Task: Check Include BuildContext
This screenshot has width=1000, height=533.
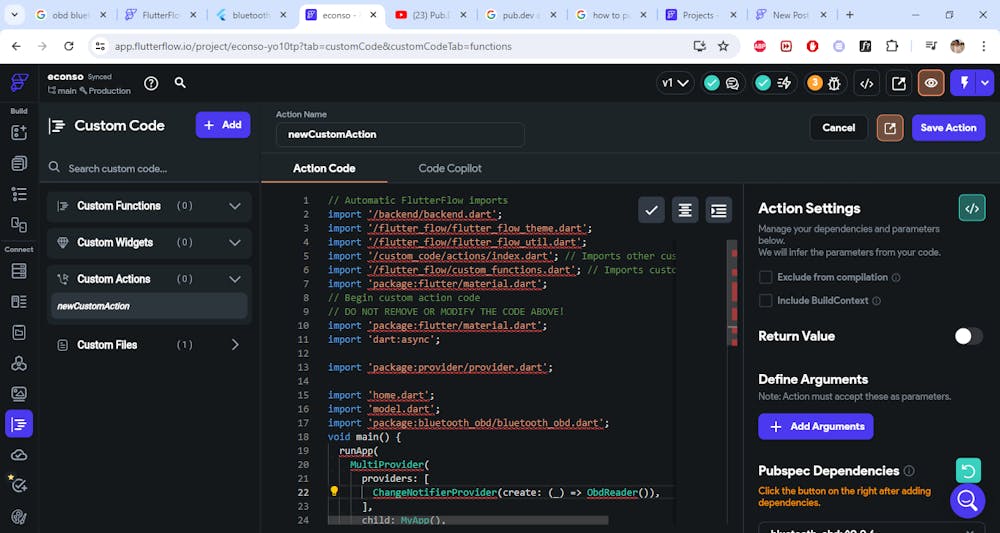Action: tap(765, 300)
